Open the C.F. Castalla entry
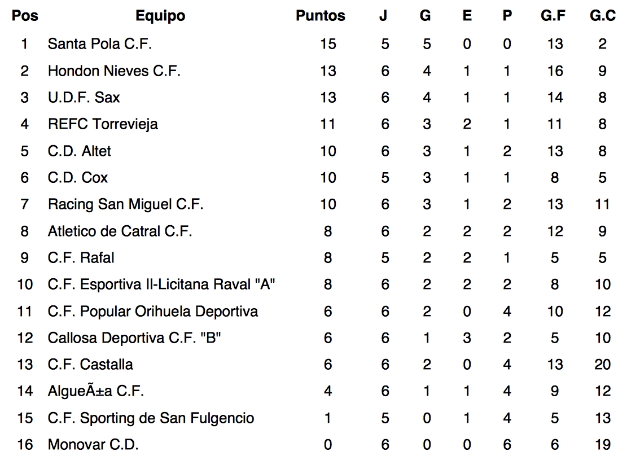This screenshot has width=640, height=460. point(90,364)
